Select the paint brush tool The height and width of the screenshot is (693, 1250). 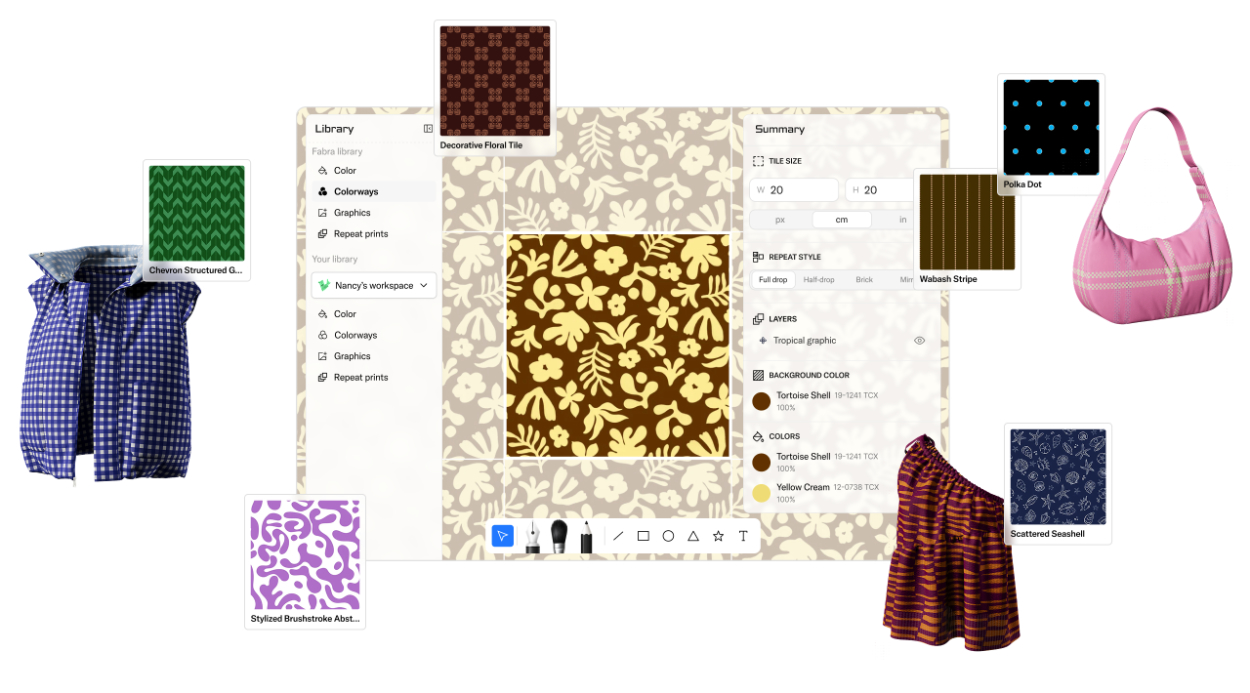559,536
